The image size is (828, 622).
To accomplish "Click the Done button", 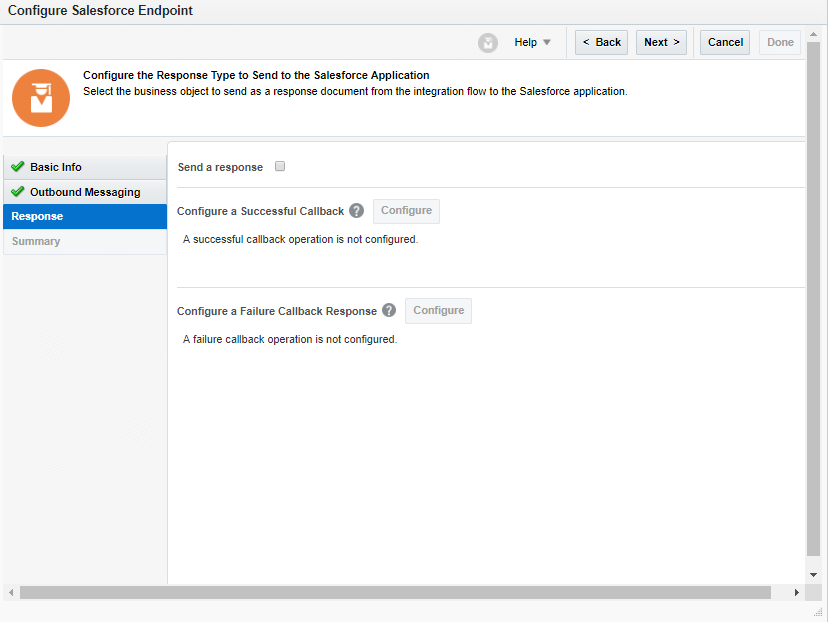I will (780, 42).
